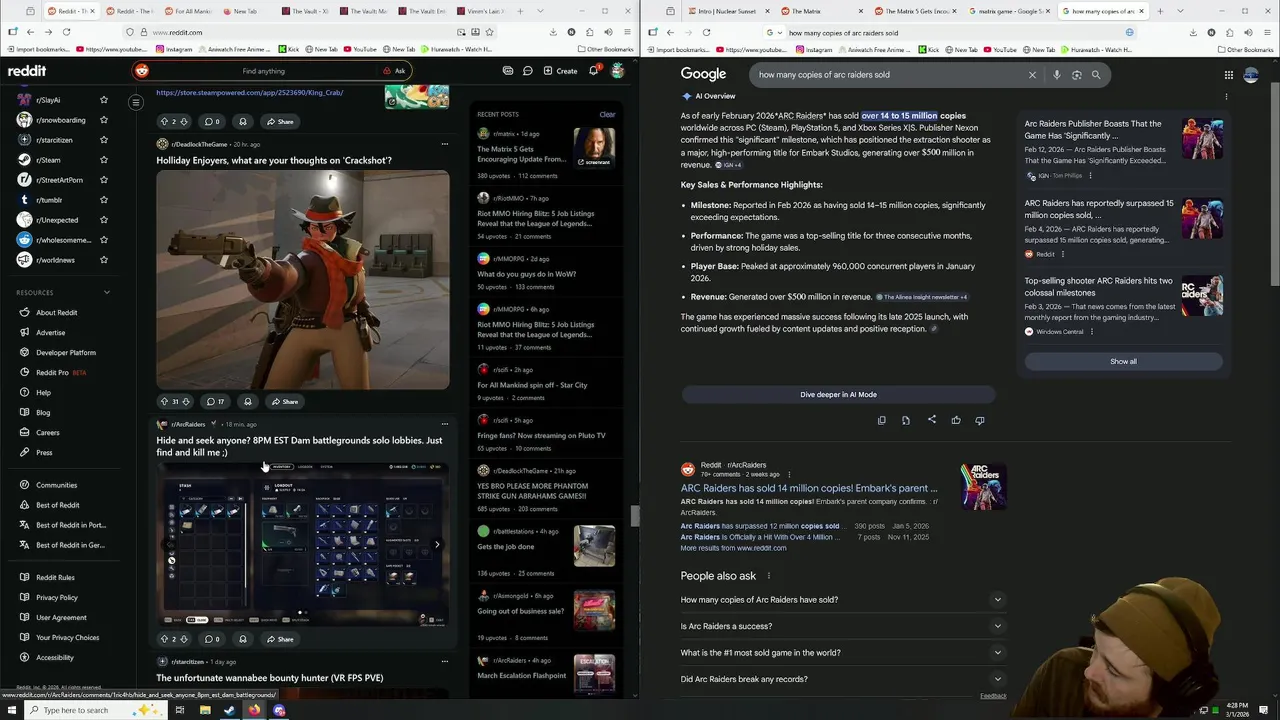The height and width of the screenshot is (720, 1280).
Task: Favorite r/wholesomememes with its star
Action: tap(103, 240)
